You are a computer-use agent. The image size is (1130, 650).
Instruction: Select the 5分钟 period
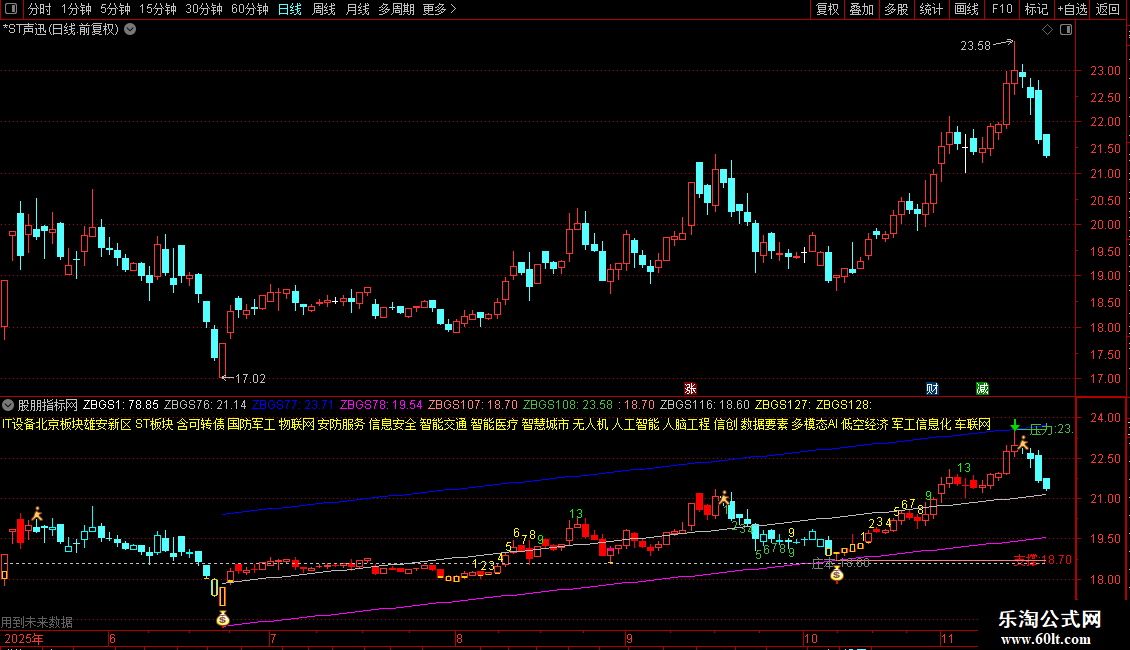(x=115, y=9)
